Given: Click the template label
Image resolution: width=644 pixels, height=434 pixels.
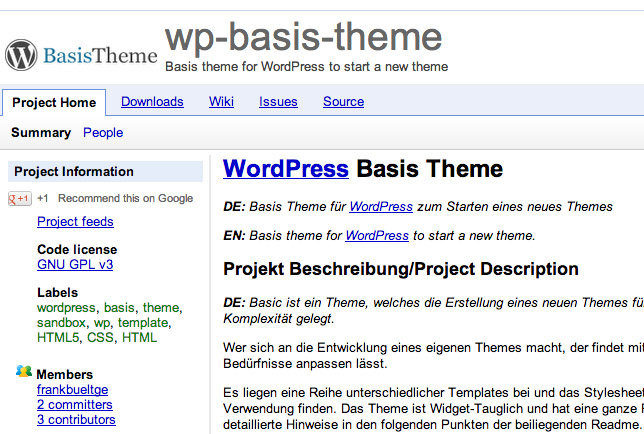Looking at the screenshot, I should click(143, 323).
